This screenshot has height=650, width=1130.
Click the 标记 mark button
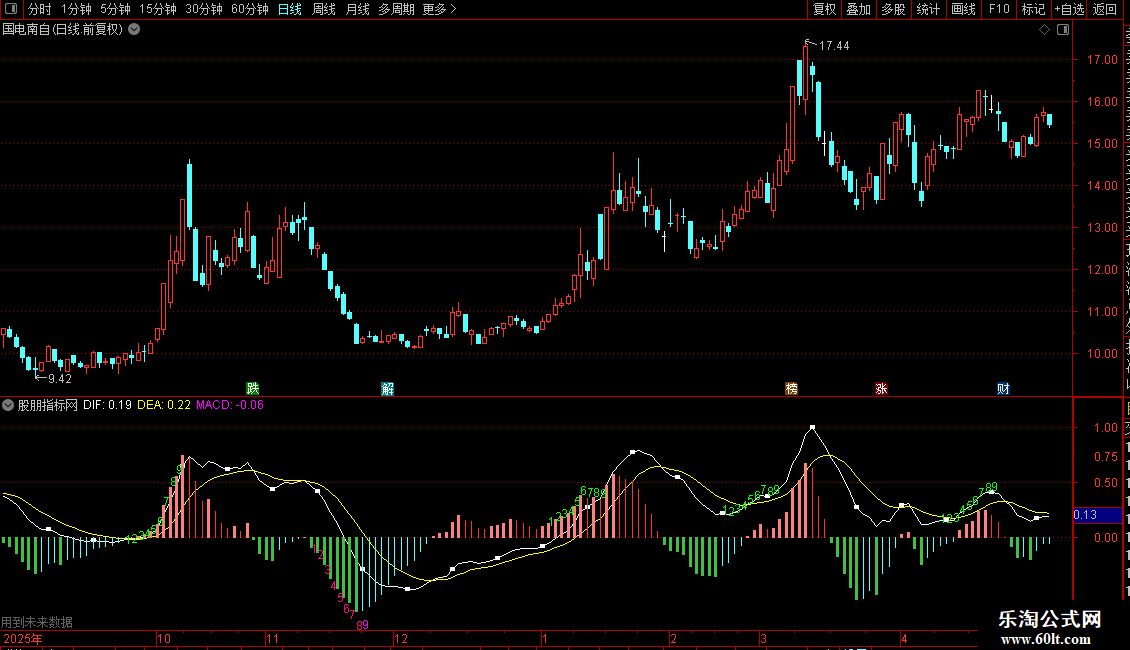pos(1033,9)
